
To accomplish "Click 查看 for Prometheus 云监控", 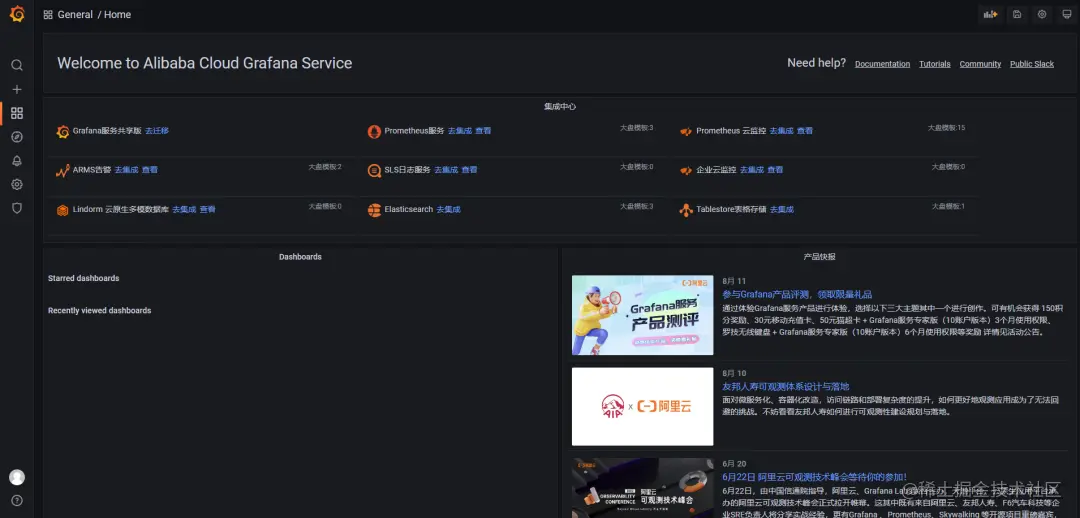I will click(804, 131).
